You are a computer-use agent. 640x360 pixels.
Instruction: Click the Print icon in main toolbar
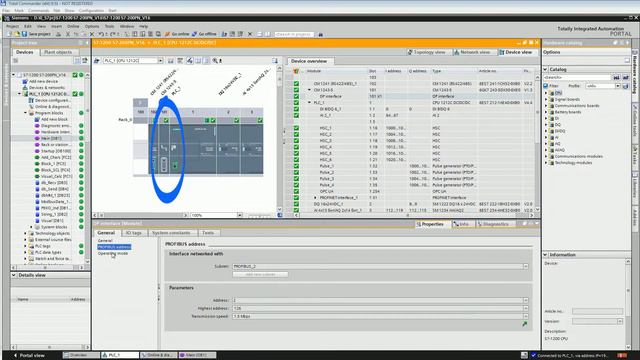click(58, 34)
